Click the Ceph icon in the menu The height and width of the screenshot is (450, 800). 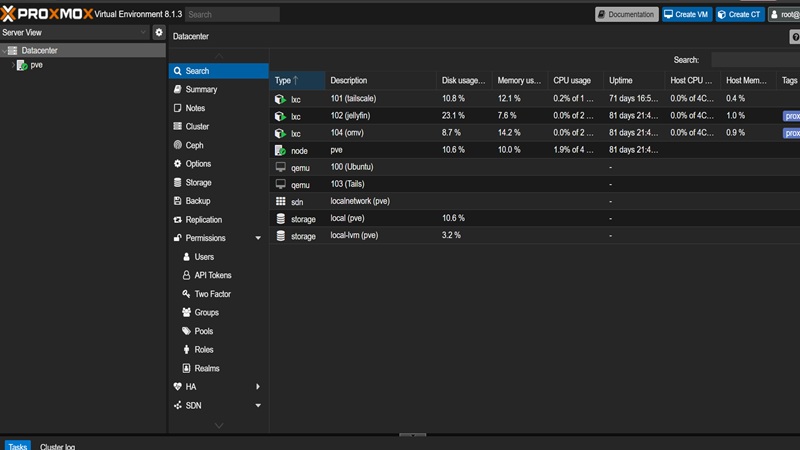[x=178, y=145]
